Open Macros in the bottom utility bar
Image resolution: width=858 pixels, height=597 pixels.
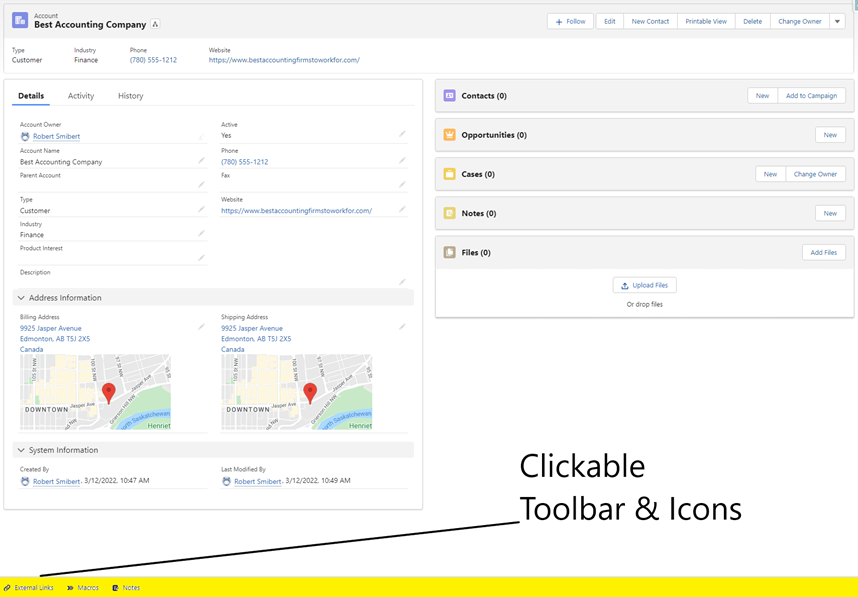tap(83, 588)
